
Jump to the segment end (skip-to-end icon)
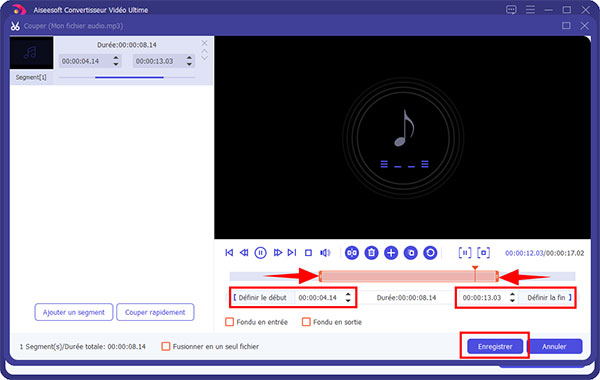pos(292,253)
